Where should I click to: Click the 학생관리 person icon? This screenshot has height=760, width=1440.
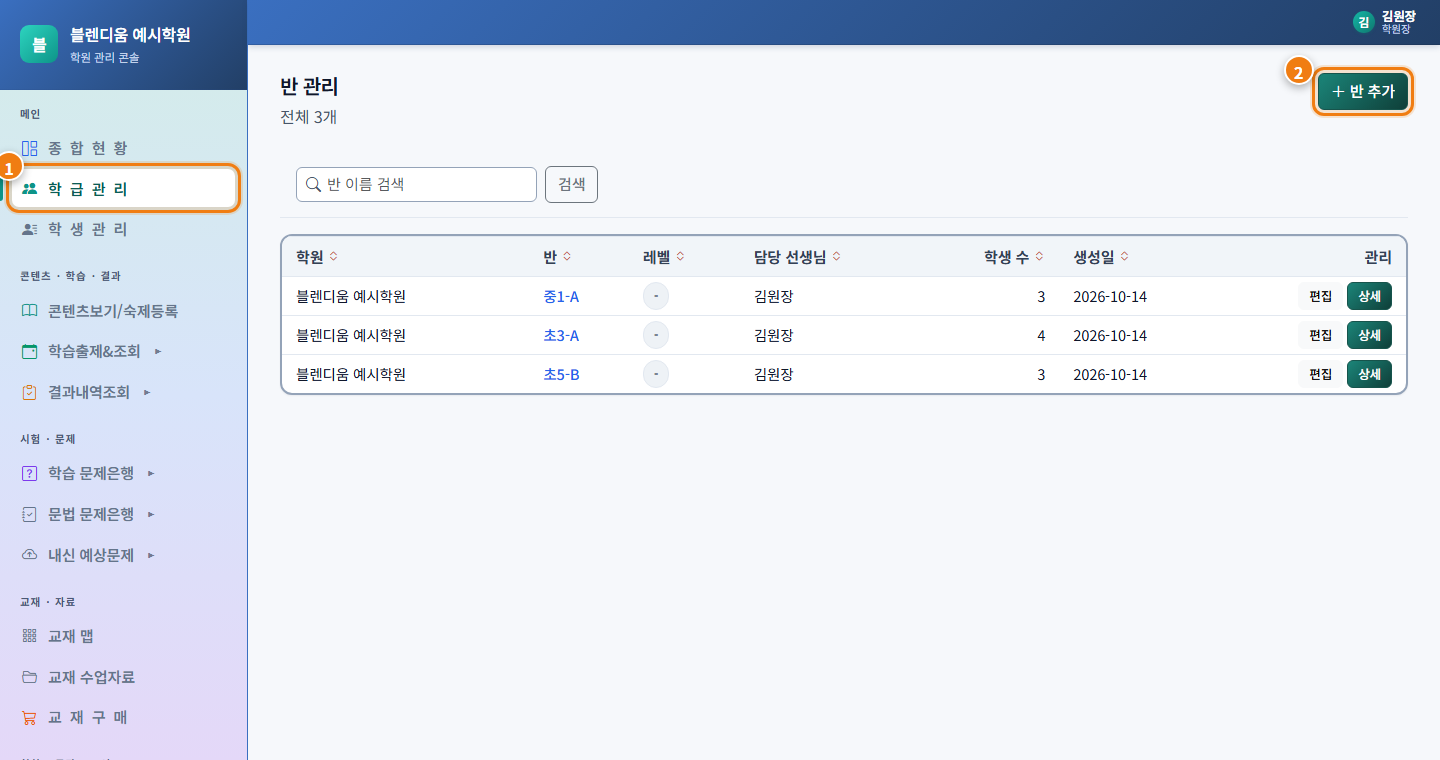pos(30,230)
